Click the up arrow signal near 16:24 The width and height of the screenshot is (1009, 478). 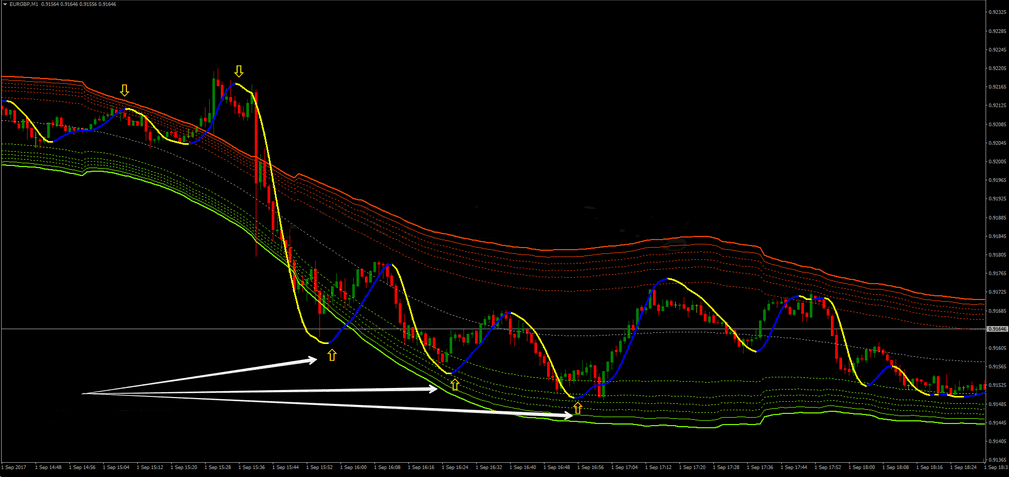pyautogui.click(x=455, y=384)
